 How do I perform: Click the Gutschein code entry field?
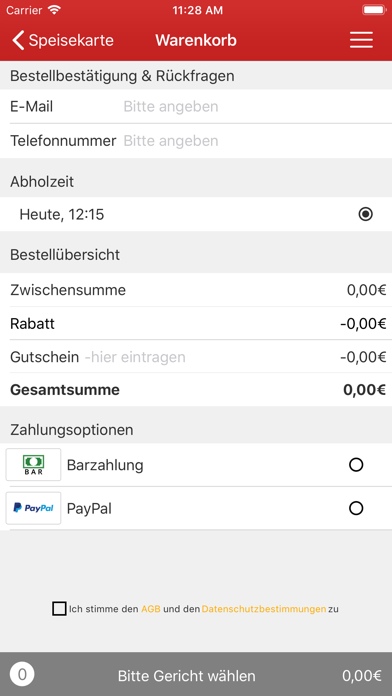pyautogui.click(x=209, y=357)
